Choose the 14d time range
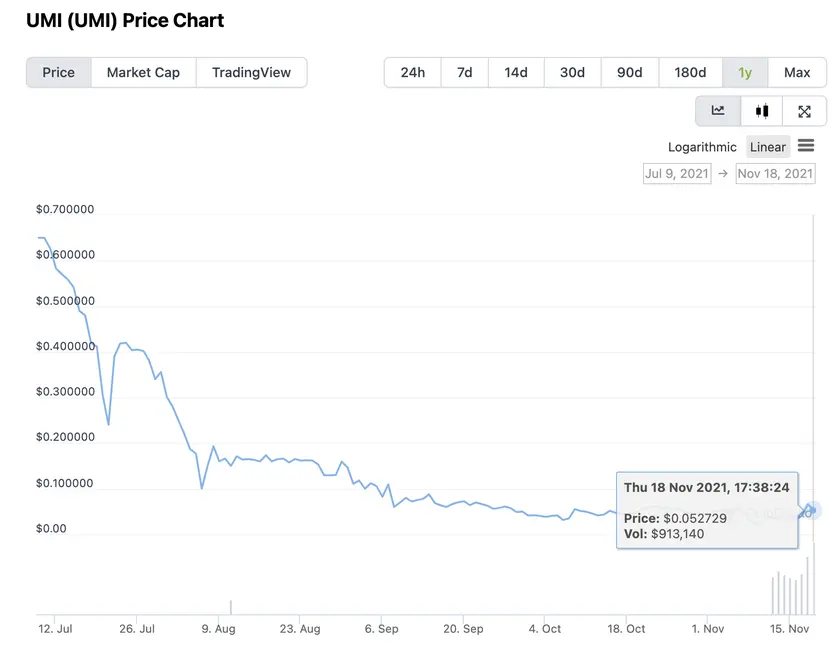 pyautogui.click(x=516, y=72)
